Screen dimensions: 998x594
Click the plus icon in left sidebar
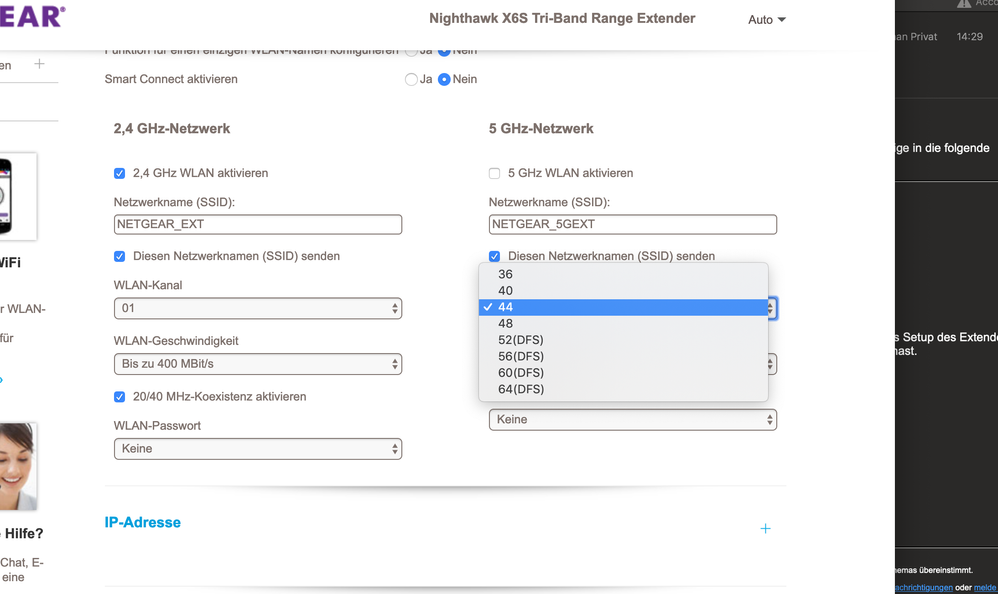click(x=39, y=64)
